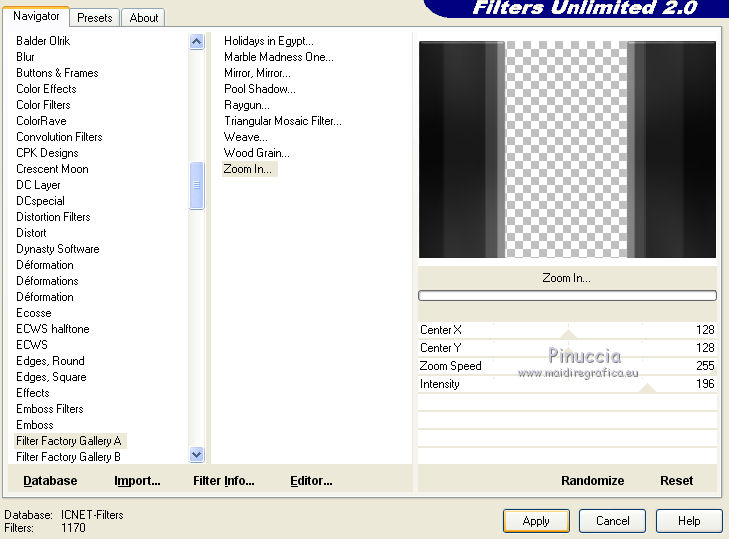Choose Buttons & Frames category
Screen dimensions: 729x539
[57, 73]
